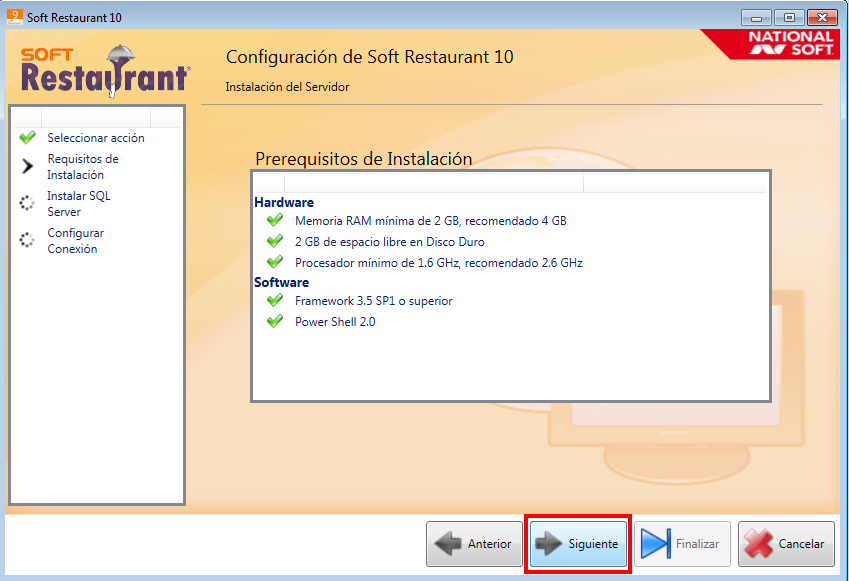Click the blue skip-to-end icon on Finalizar
Viewport: 849px width, 581px height.
pos(656,544)
